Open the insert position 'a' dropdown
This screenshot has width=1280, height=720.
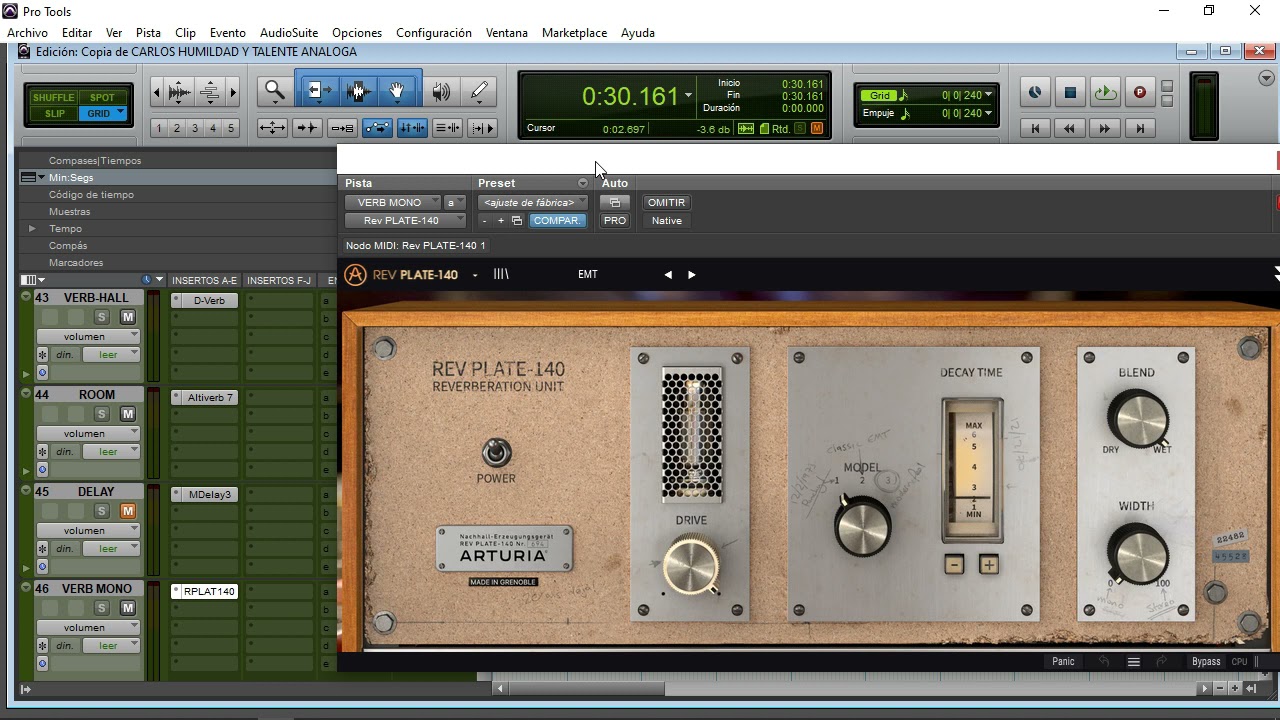coord(456,202)
